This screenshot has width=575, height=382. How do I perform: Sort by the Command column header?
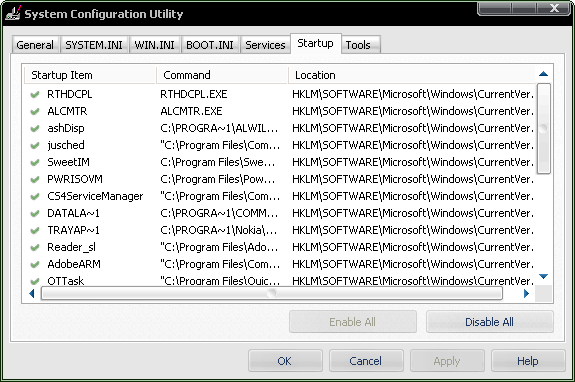tap(221, 75)
